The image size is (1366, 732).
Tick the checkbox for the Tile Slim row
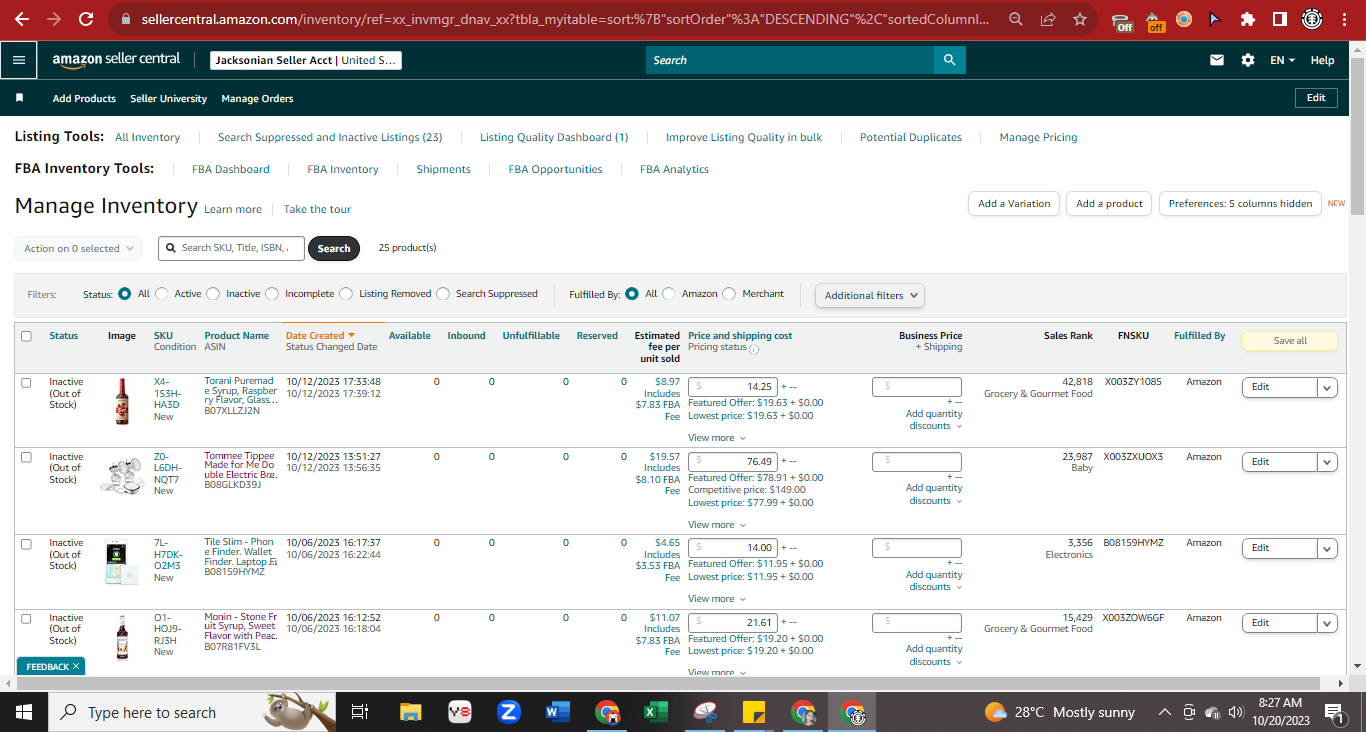click(x=26, y=543)
